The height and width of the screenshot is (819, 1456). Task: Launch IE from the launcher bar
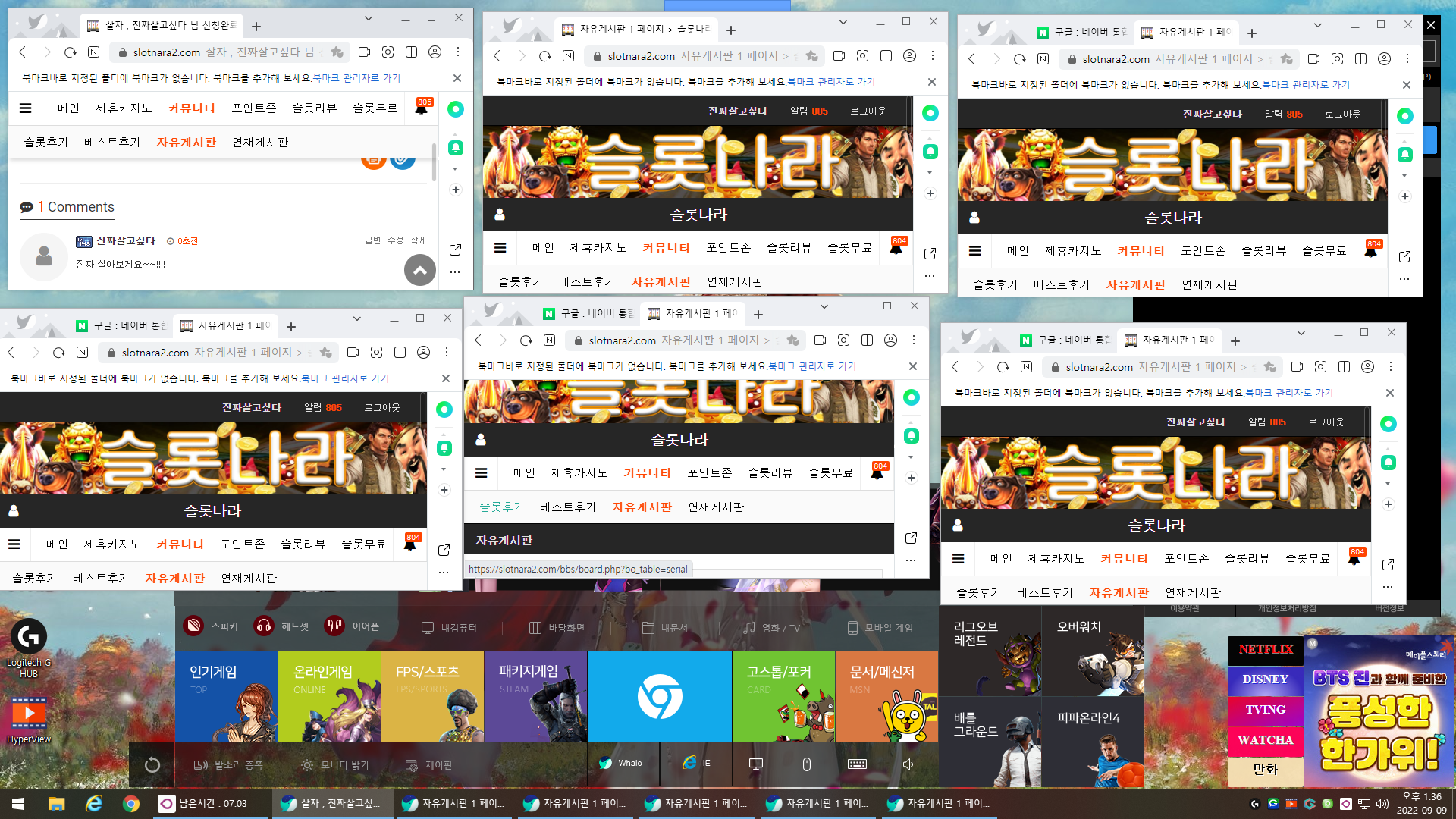click(x=696, y=763)
